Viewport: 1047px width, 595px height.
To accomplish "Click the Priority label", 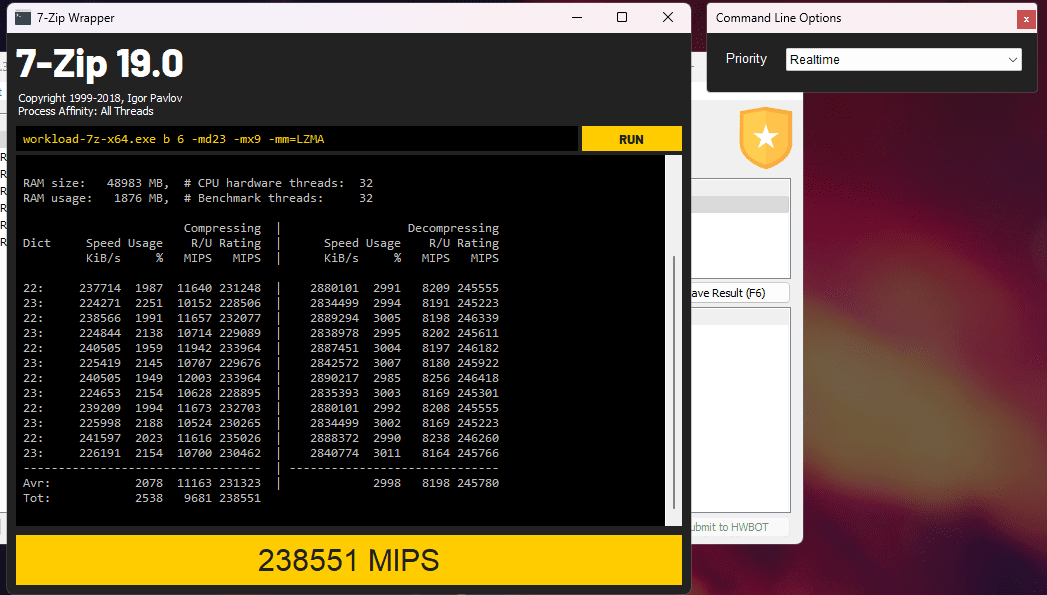I will coord(746,59).
